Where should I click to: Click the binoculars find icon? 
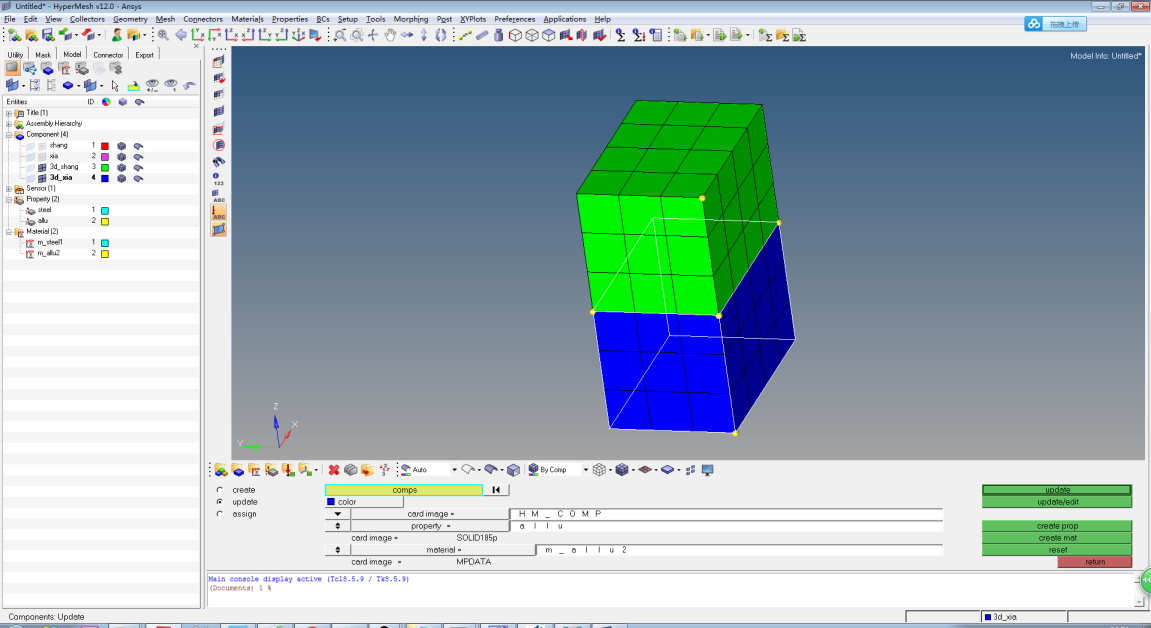pos(219,162)
